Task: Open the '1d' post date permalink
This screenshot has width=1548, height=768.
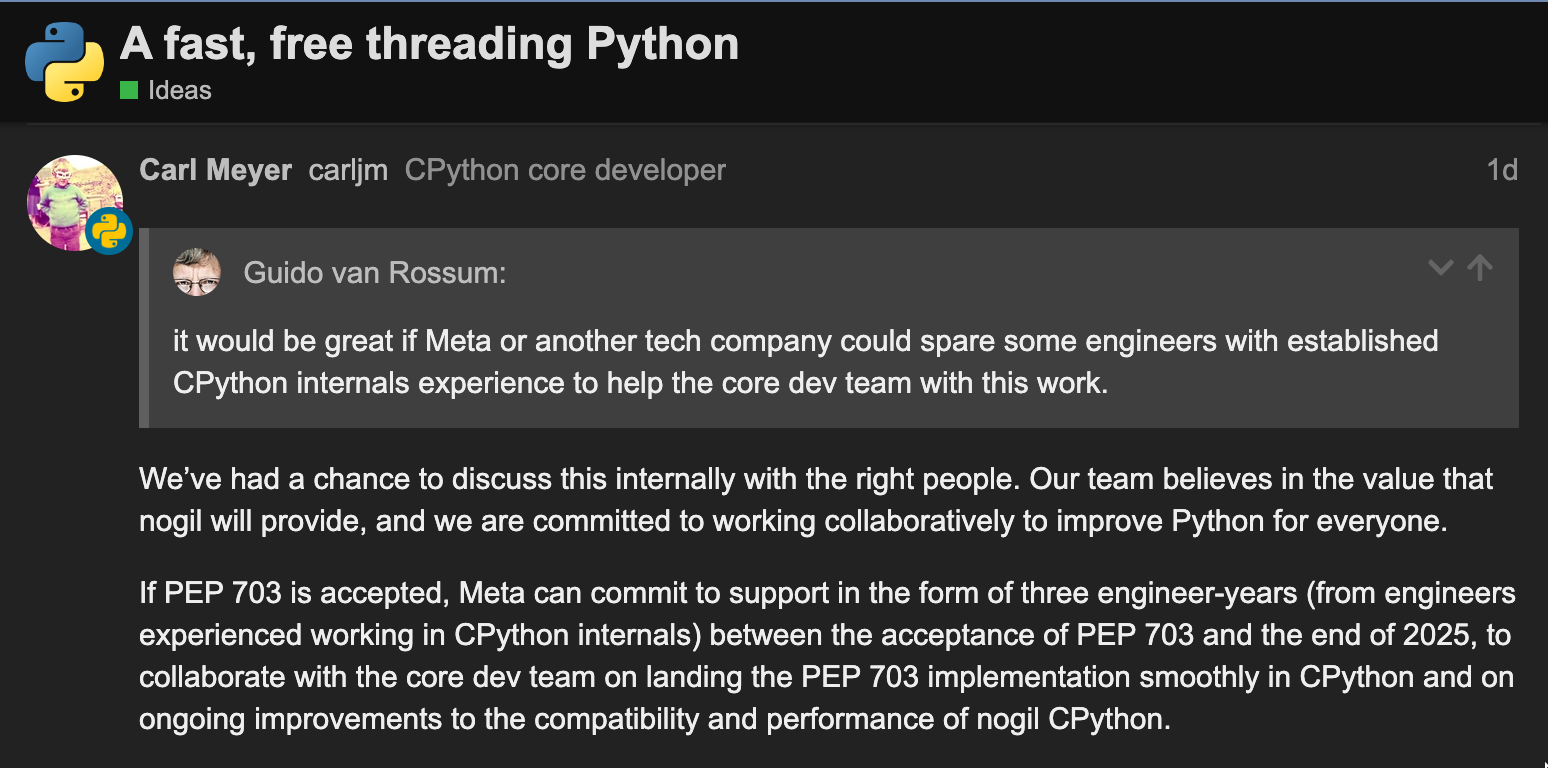Action: (1502, 170)
